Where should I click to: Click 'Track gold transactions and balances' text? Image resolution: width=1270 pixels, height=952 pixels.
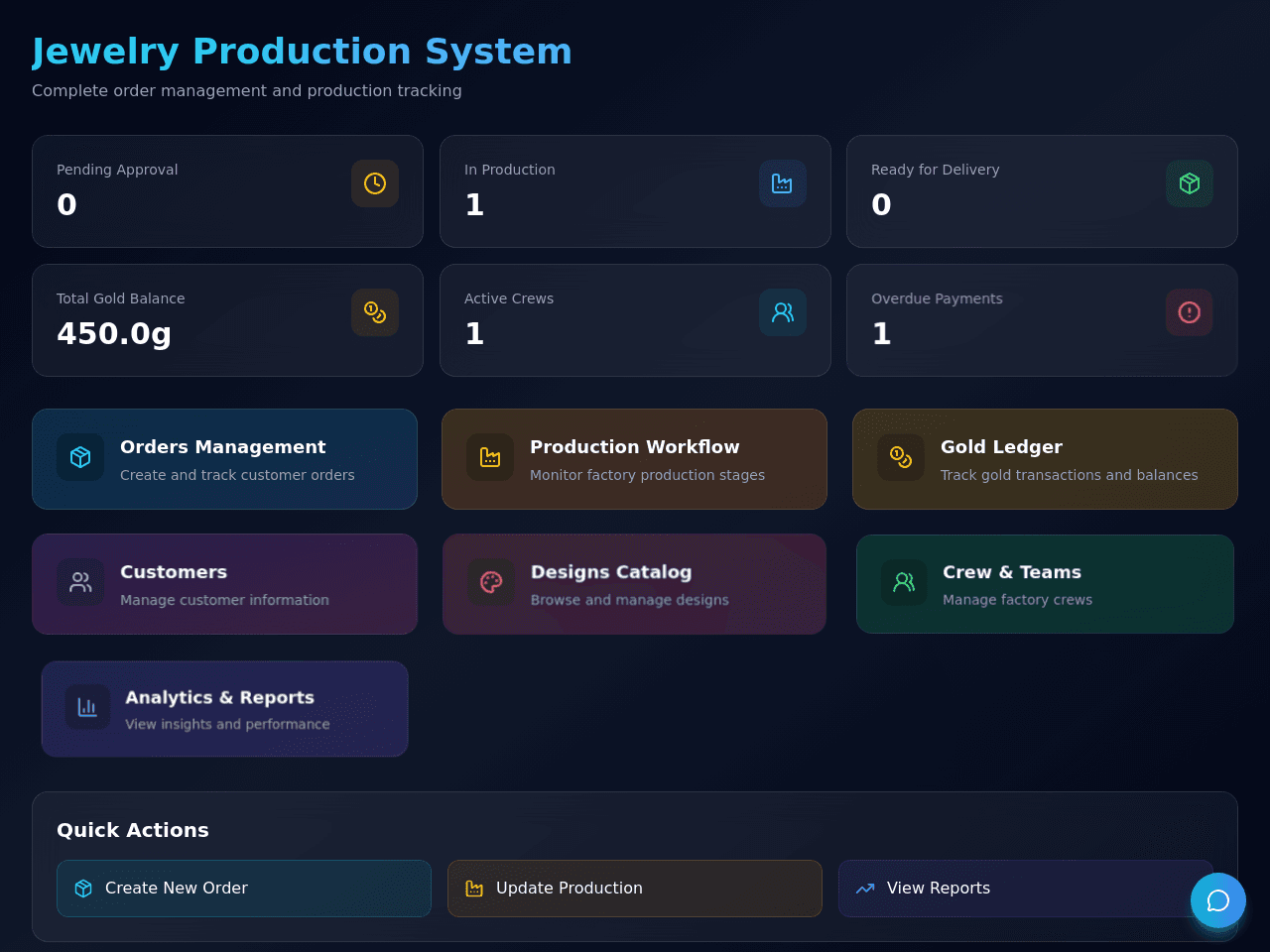(1069, 475)
